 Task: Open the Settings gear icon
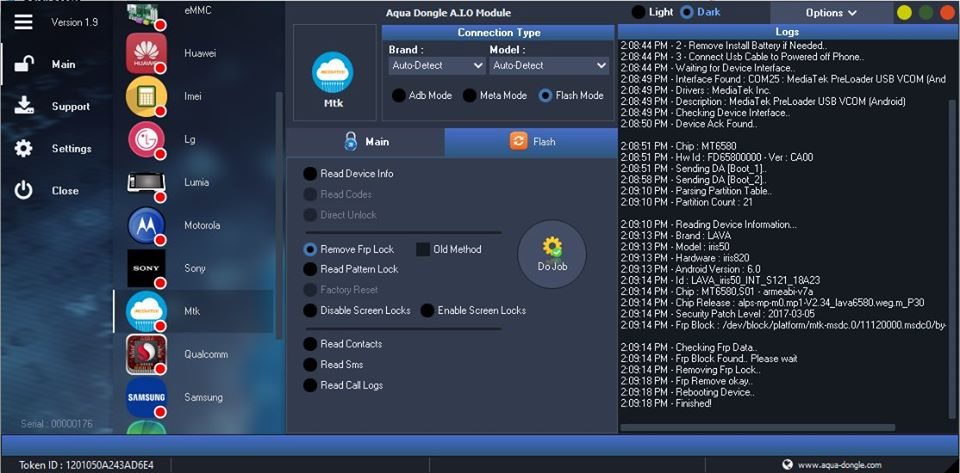click(x=23, y=148)
